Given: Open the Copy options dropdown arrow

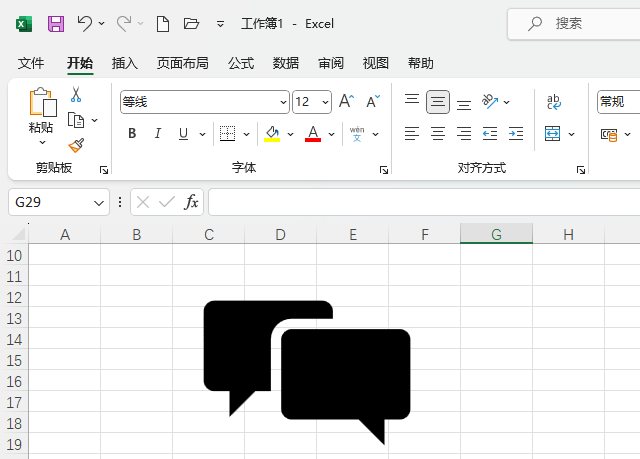Looking at the screenshot, I should tap(95, 120).
